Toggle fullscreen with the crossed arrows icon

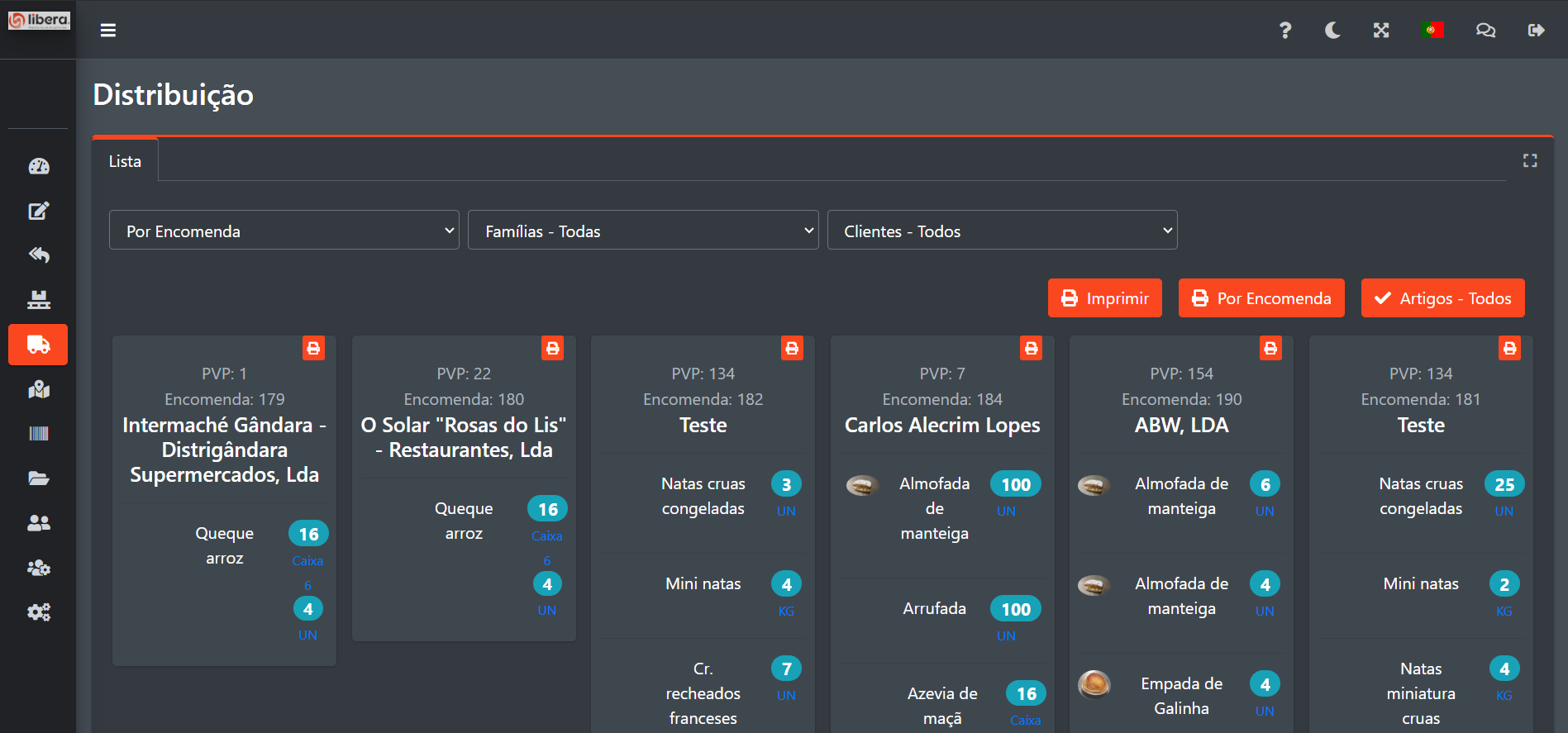[x=1381, y=31]
